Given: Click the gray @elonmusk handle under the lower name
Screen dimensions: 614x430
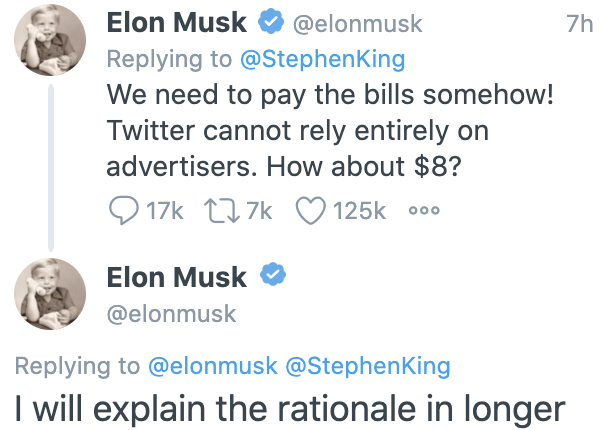Looking at the screenshot, I should click(171, 313).
